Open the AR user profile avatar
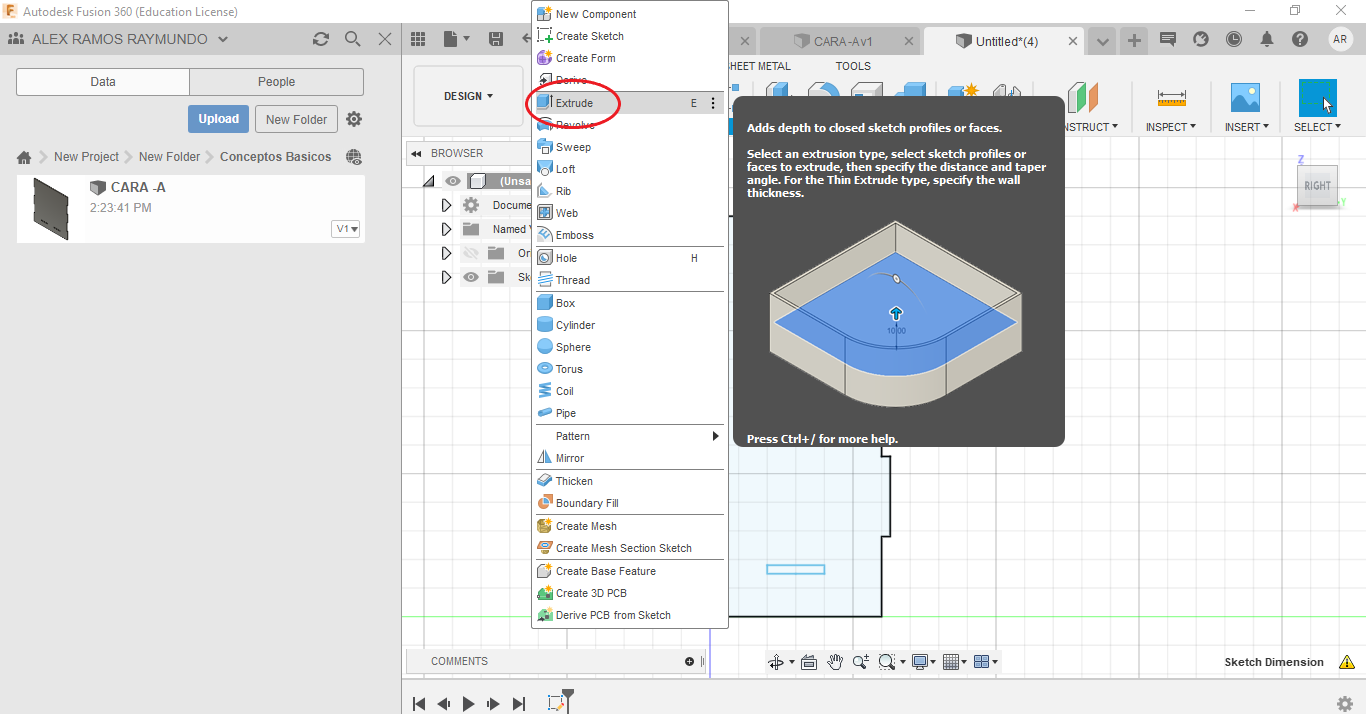The image size is (1366, 714). [1340, 39]
